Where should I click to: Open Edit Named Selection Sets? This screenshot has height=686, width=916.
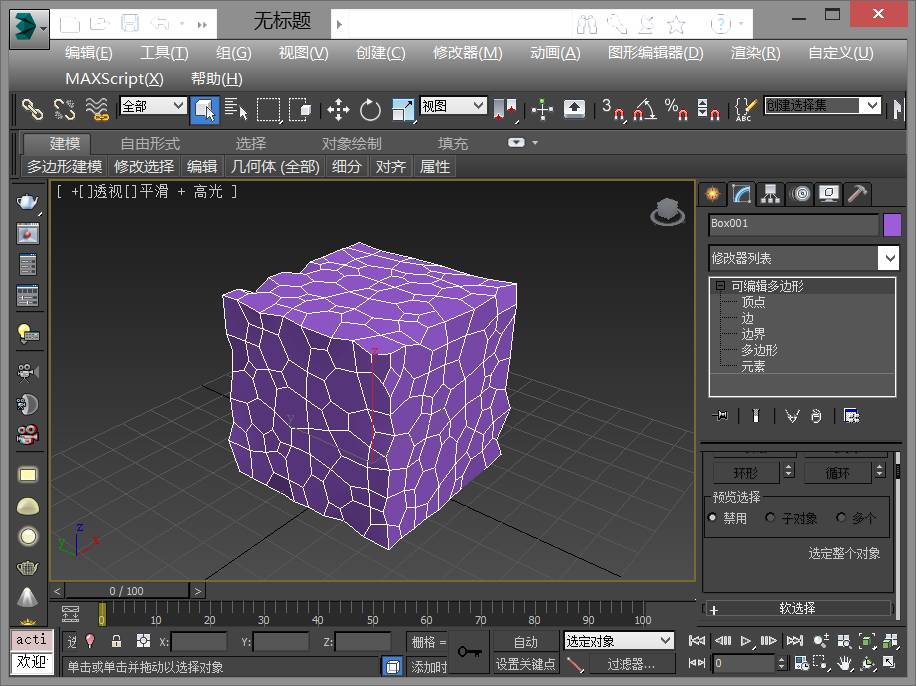tap(745, 109)
